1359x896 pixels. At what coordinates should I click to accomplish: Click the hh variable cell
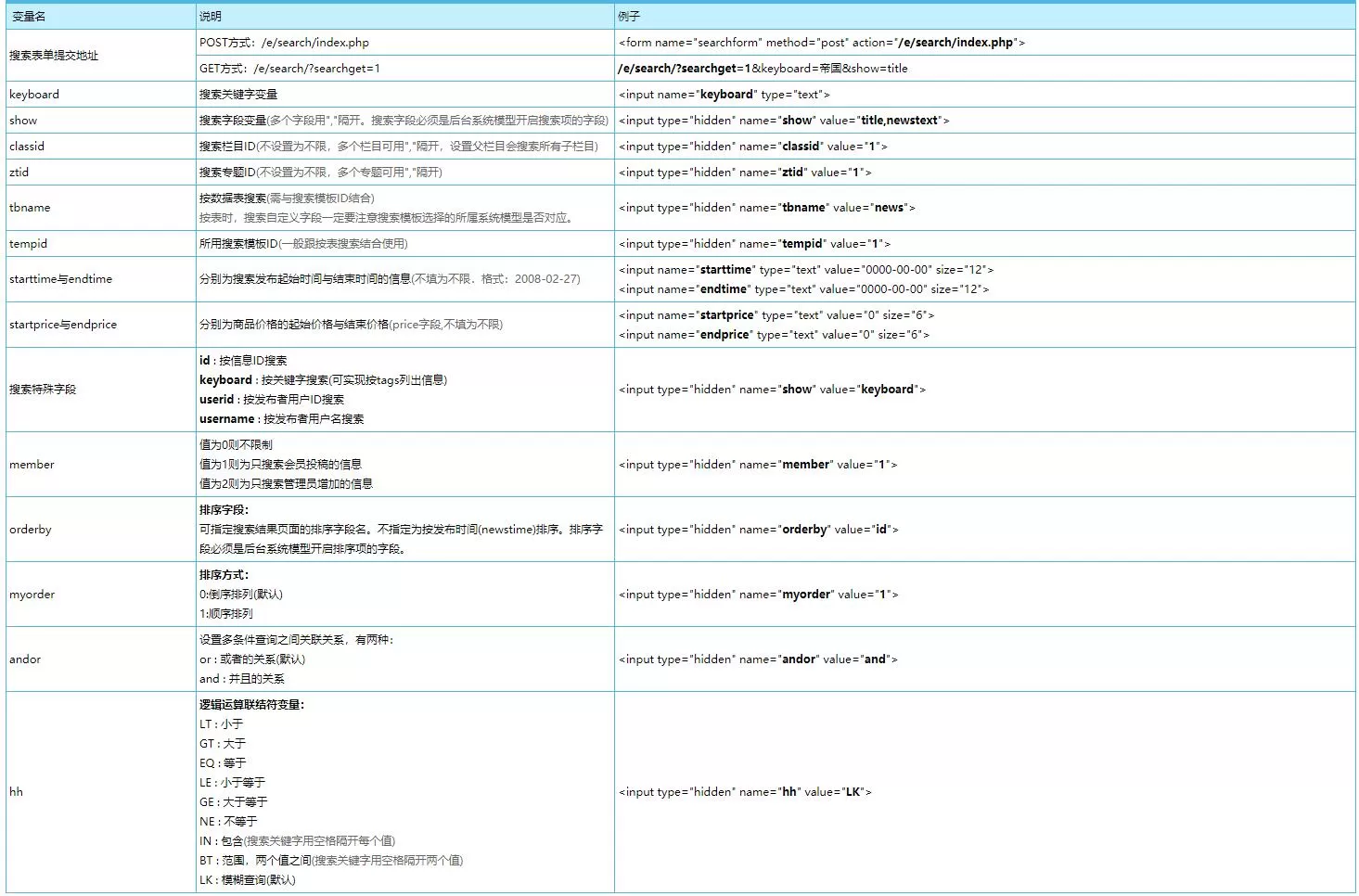(100, 792)
